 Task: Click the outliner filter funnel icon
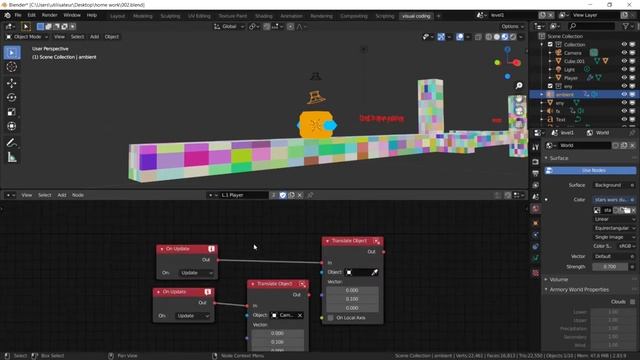(625, 26)
